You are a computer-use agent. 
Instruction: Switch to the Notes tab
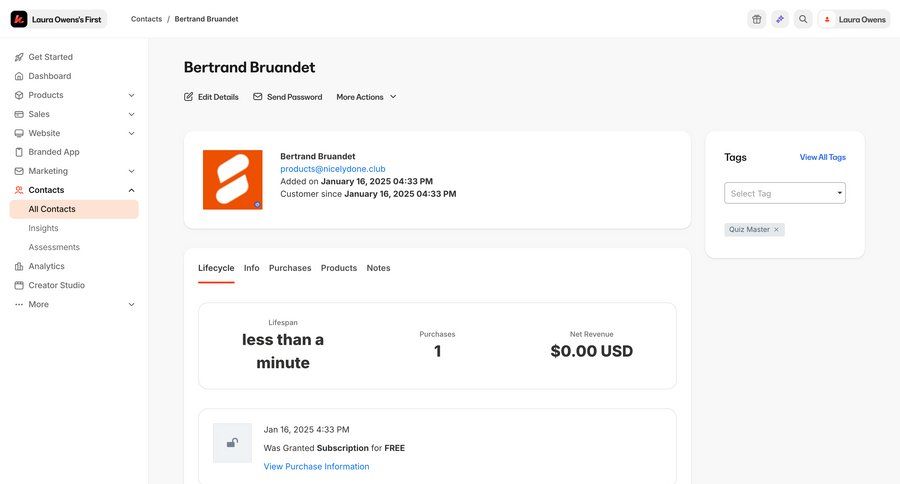378,268
